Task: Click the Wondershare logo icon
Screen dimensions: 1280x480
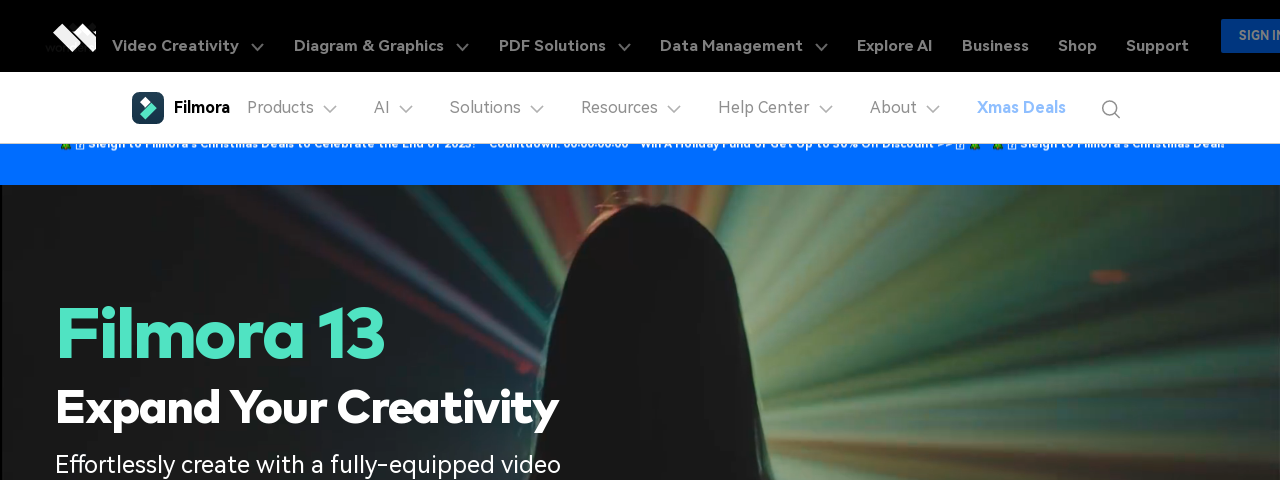Action: pos(74,38)
